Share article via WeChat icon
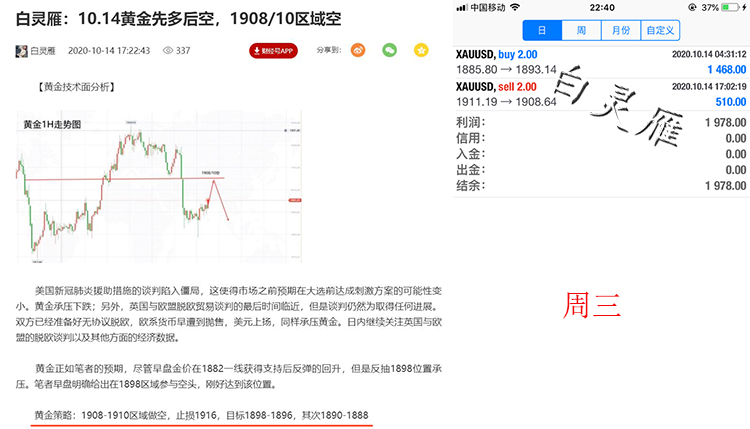The height and width of the screenshot is (429, 750). [x=390, y=49]
